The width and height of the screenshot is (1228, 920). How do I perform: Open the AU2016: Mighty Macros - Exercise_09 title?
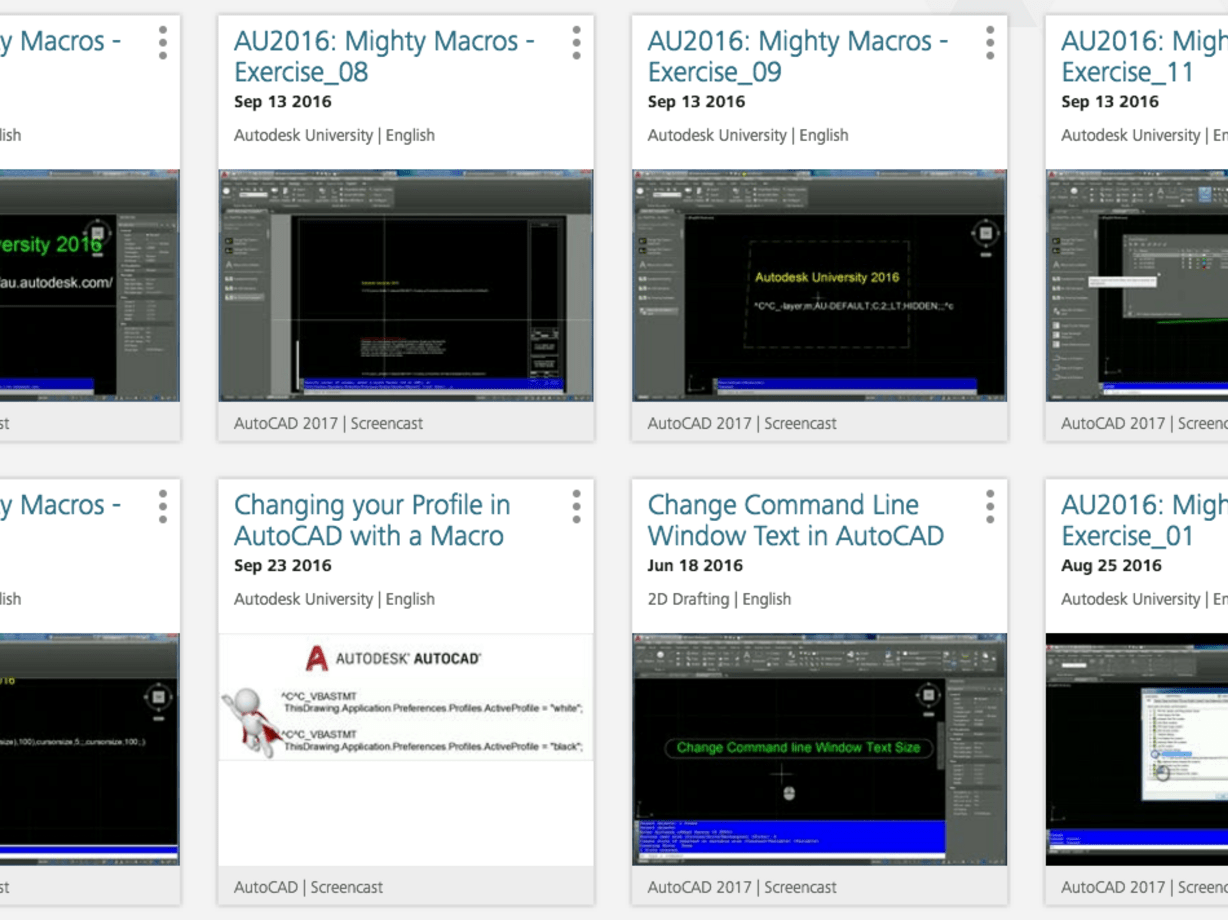pyautogui.click(x=798, y=56)
